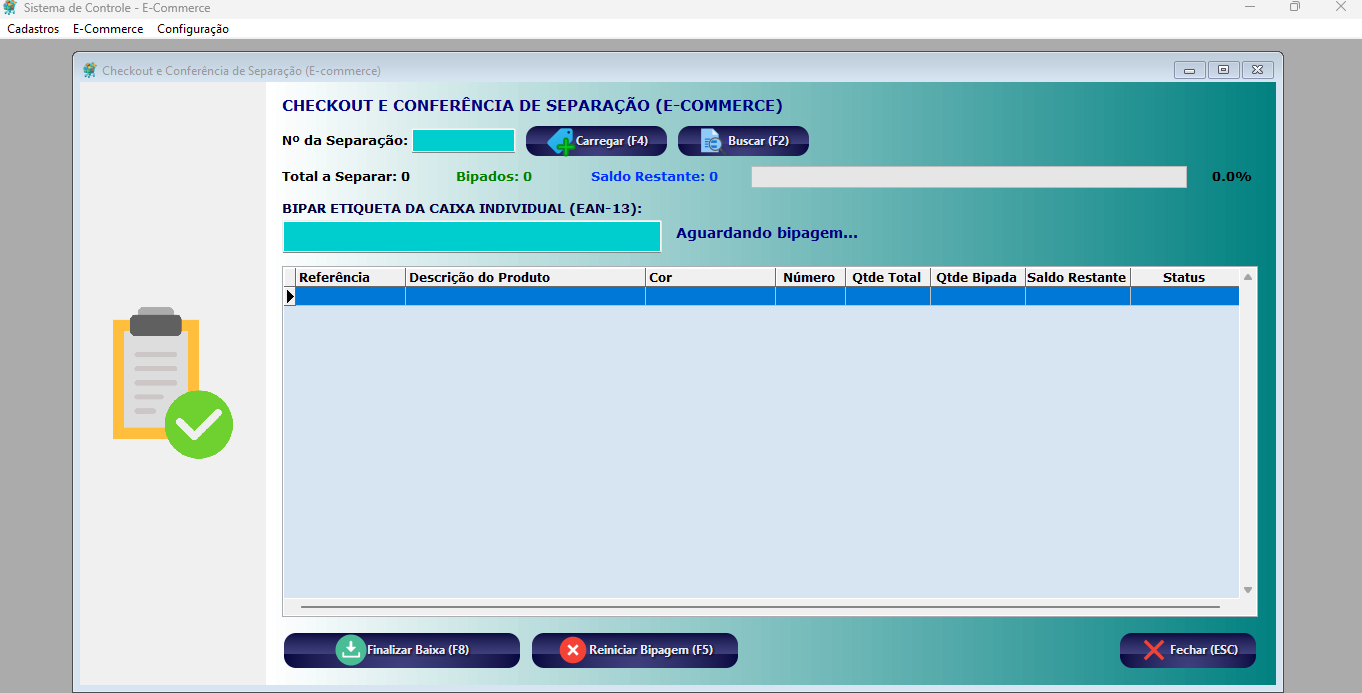Viewport: 1362px width, 694px height.
Task: Open the Cadastros menu
Action: (x=33, y=29)
